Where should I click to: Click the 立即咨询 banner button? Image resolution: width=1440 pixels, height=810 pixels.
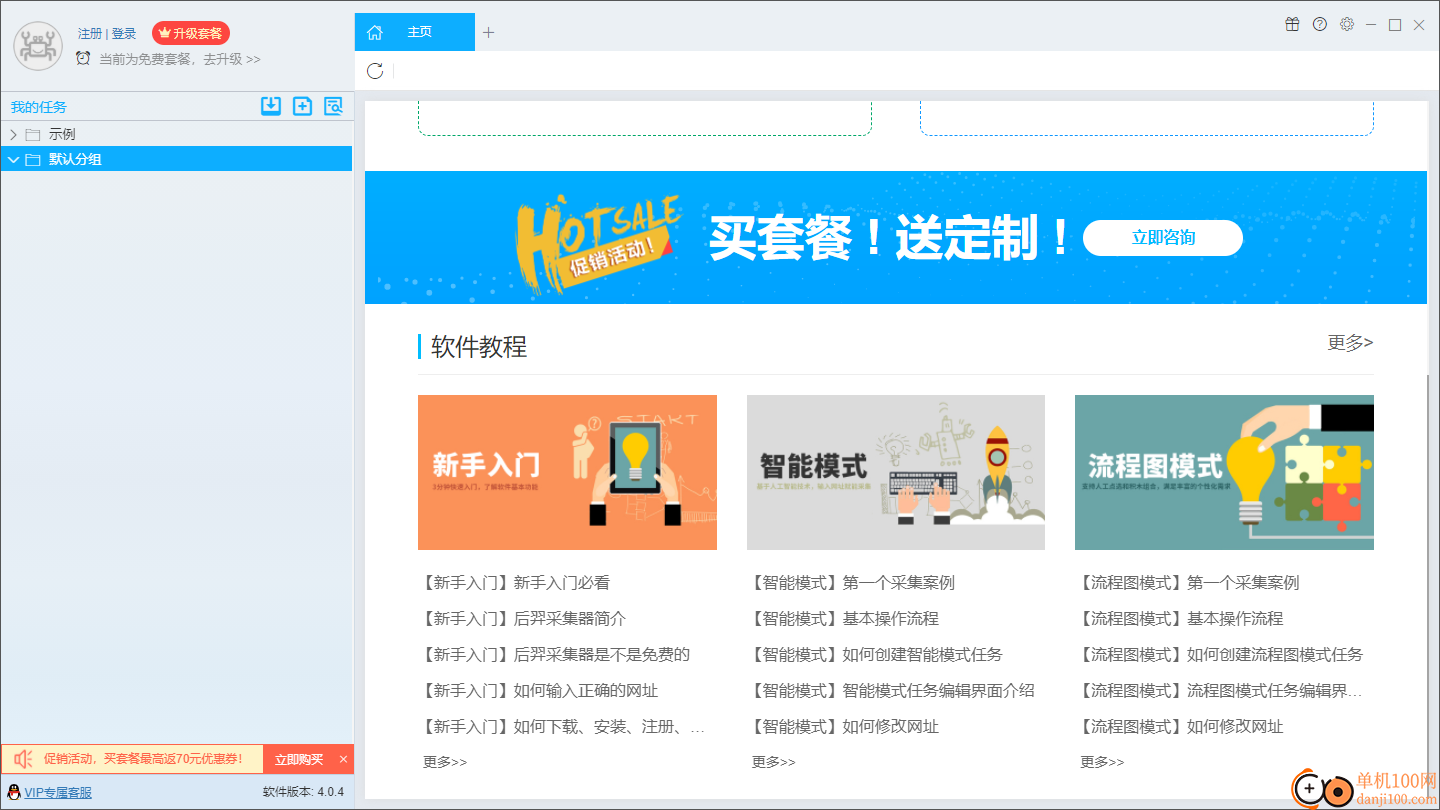pos(1163,238)
